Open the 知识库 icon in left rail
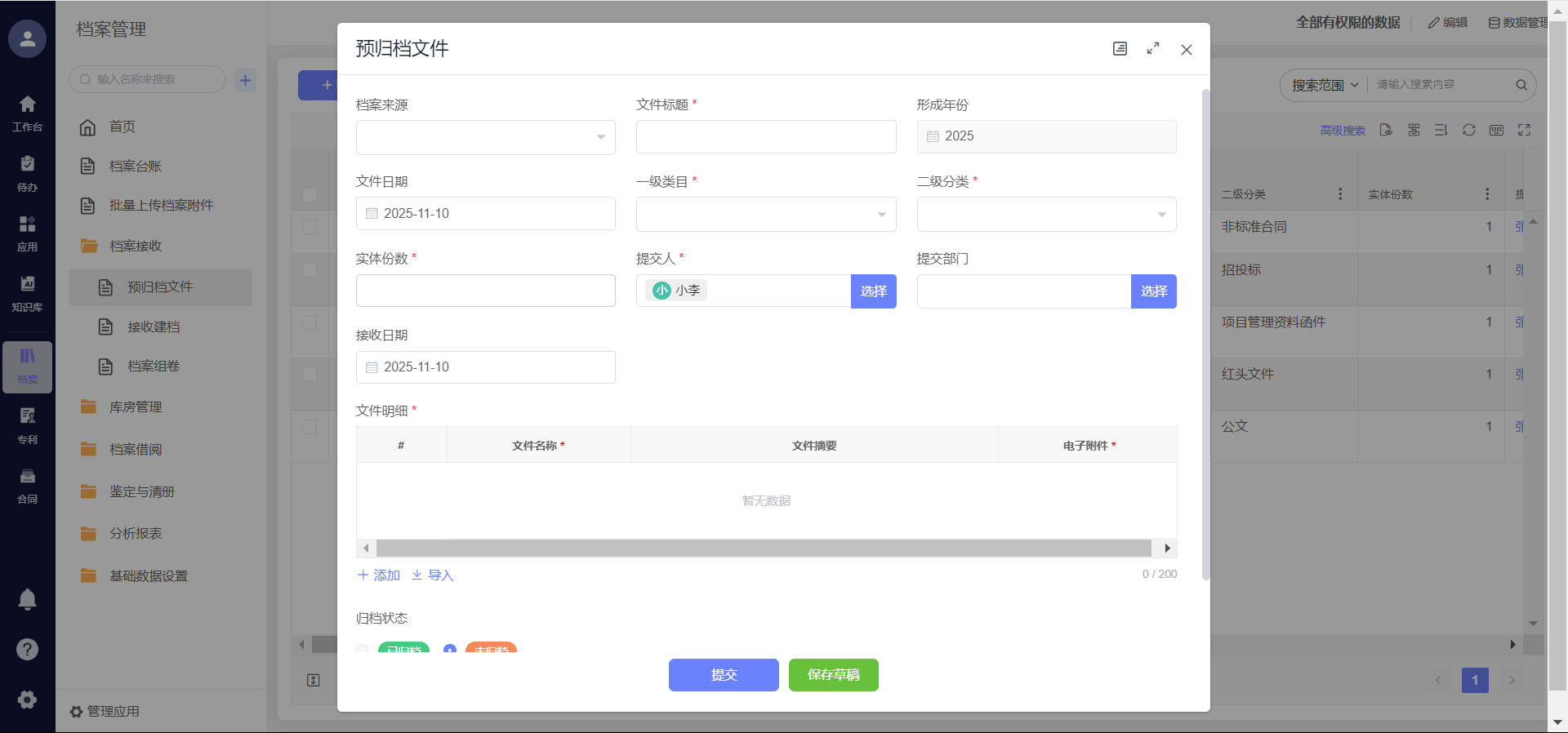 (27, 293)
